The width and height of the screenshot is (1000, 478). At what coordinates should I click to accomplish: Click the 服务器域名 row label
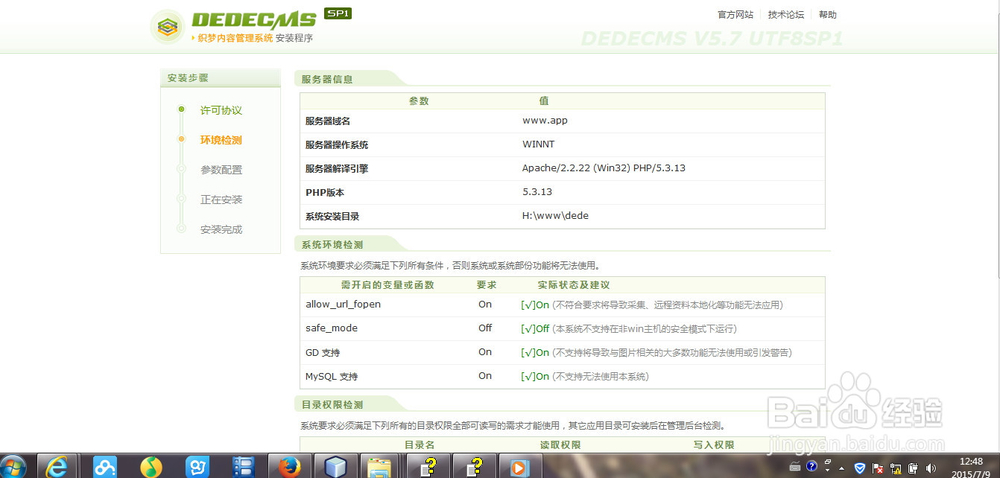[328, 121]
